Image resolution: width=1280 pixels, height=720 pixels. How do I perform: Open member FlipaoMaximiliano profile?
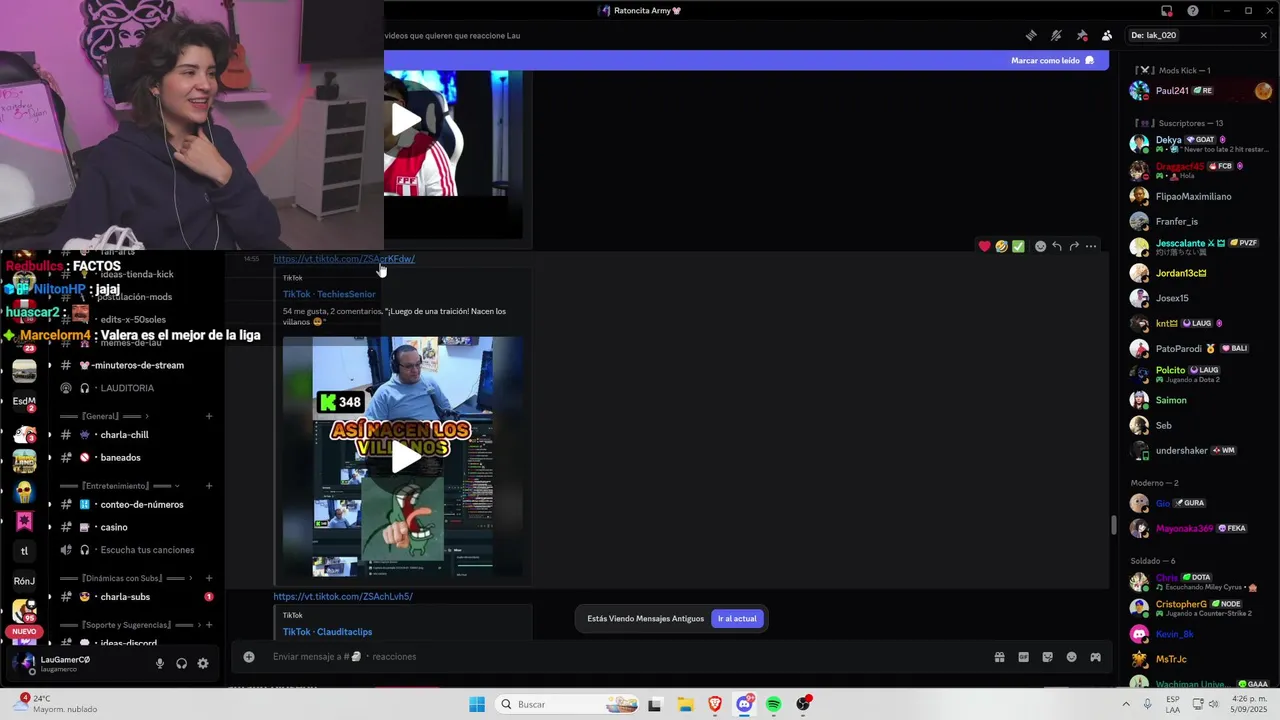pos(1200,196)
